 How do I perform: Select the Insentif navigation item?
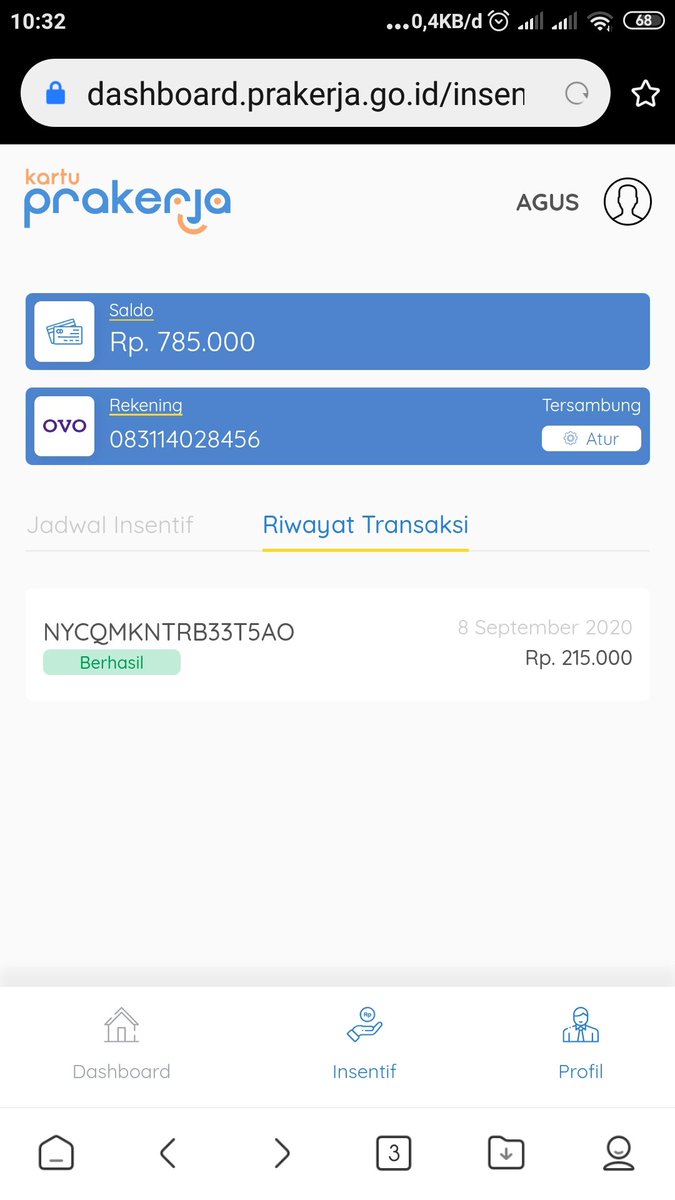click(x=364, y=1045)
